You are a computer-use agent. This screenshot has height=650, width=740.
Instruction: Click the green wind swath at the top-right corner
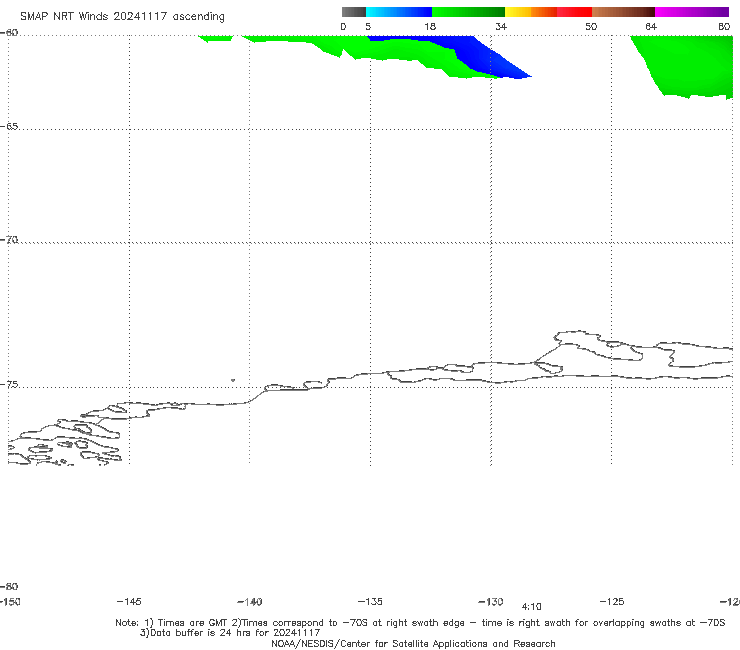pos(689,64)
